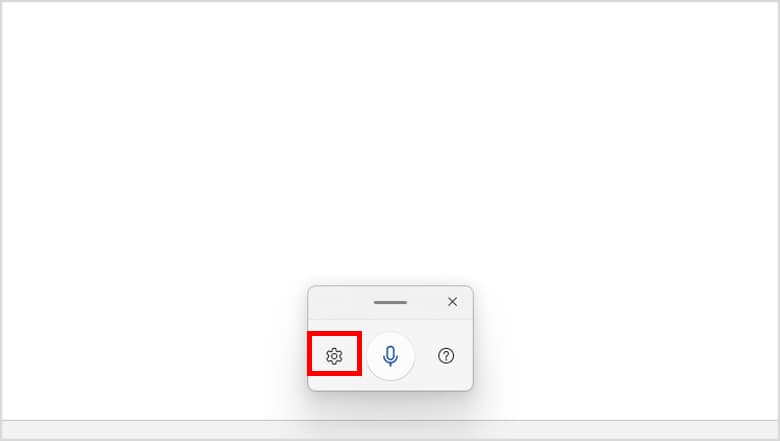Click the circled question mark icon
780x441 pixels.
446,356
